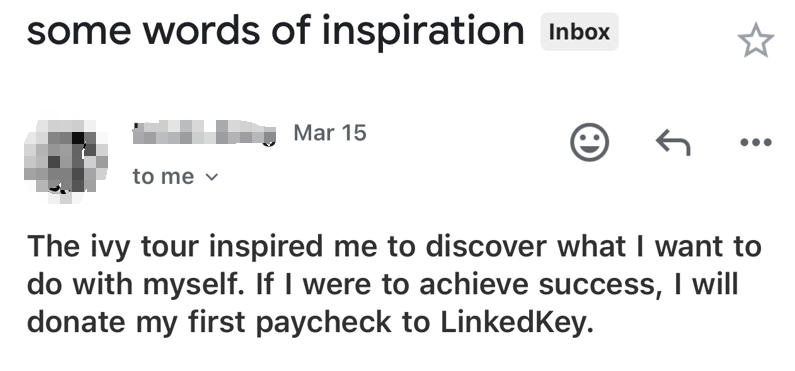The image size is (795, 371).
Task: Reply using the curved arrow icon
Action: [673, 142]
